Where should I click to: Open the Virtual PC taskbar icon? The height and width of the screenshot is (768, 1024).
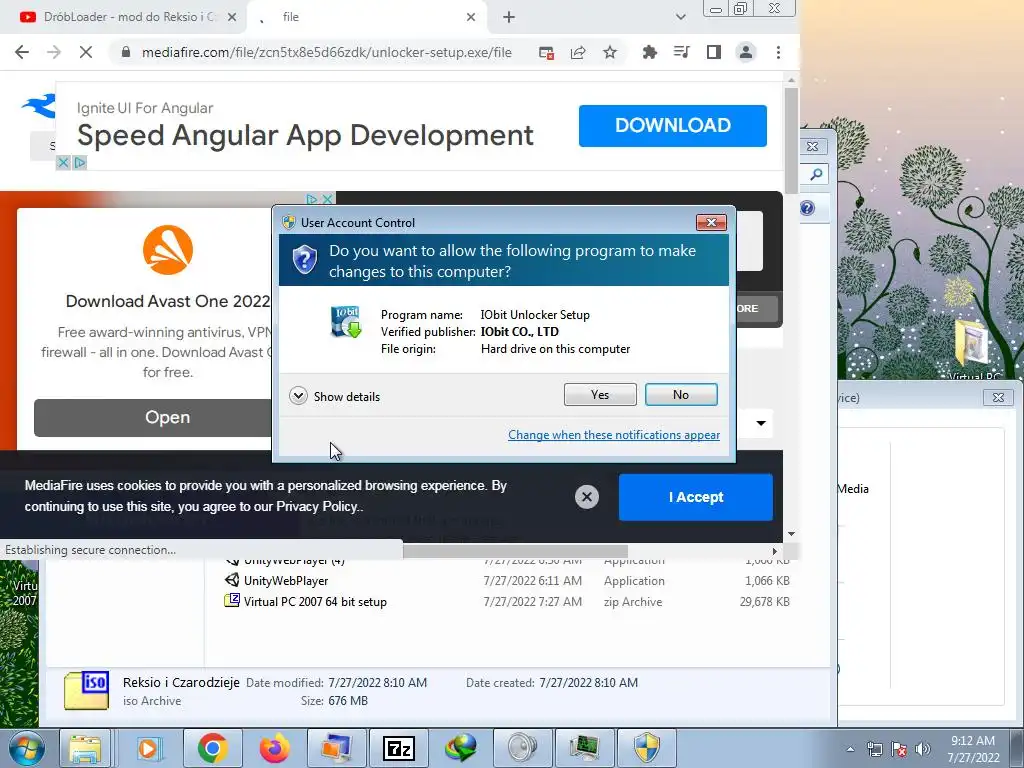point(336,748)
